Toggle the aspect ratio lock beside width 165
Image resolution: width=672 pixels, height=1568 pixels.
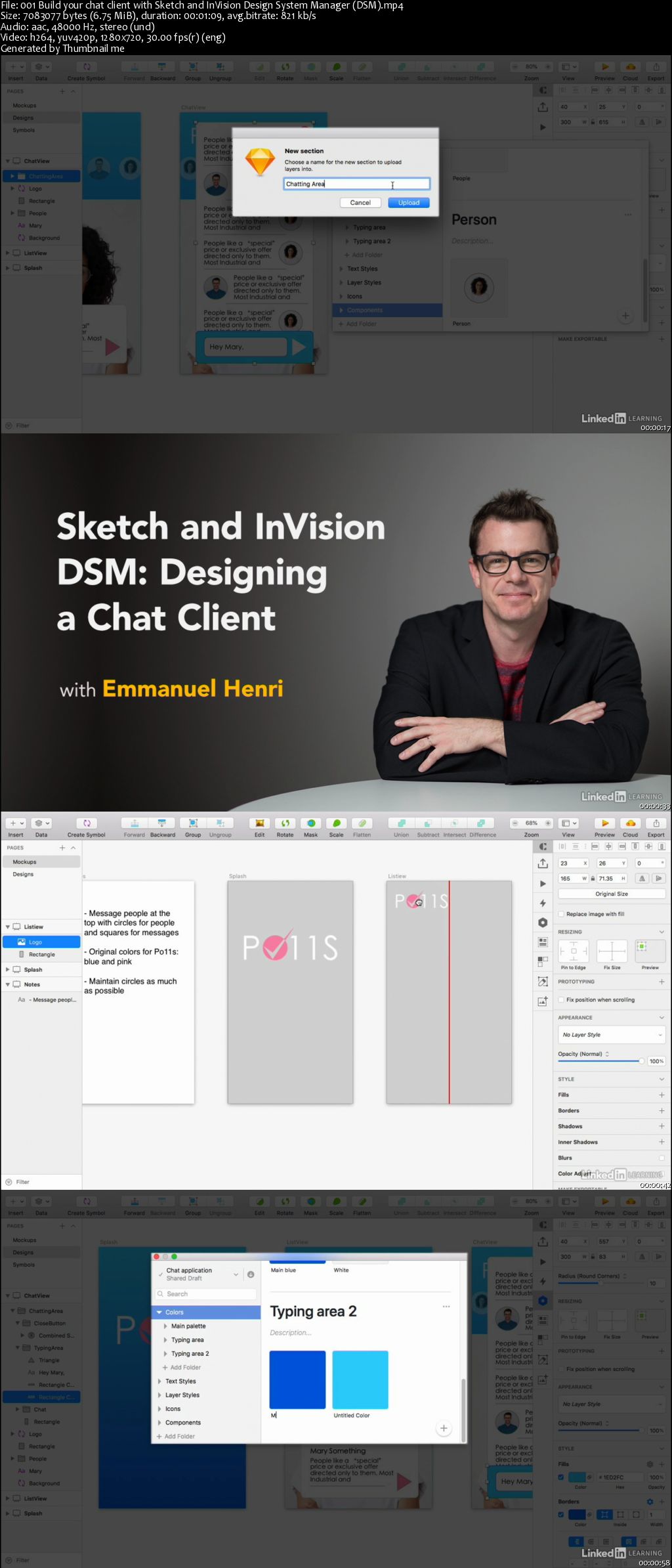593,879
